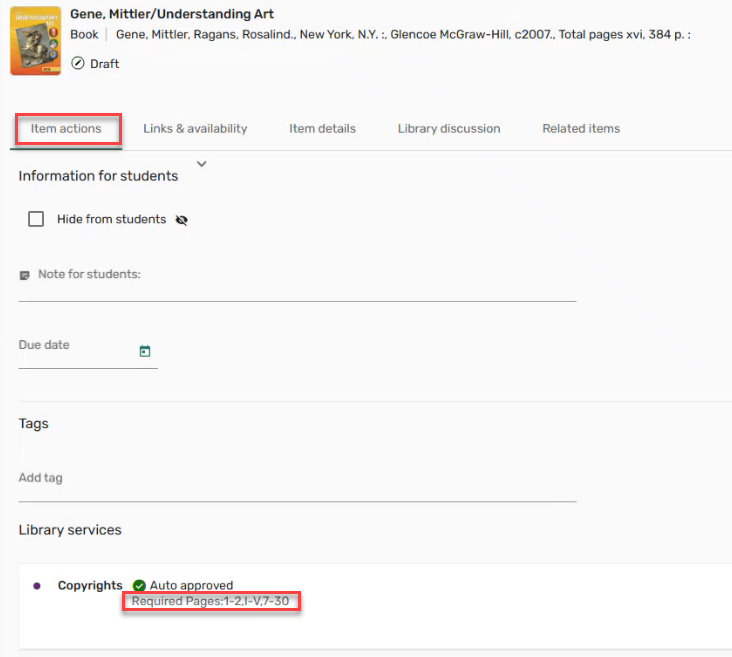Click the crossed-eye icon beside Hide from students

182,220
